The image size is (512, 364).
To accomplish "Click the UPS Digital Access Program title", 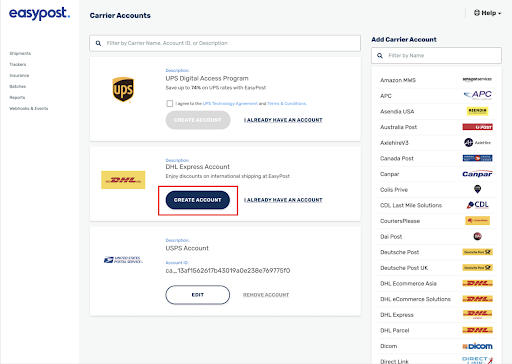I will click(x=207, y=79).
